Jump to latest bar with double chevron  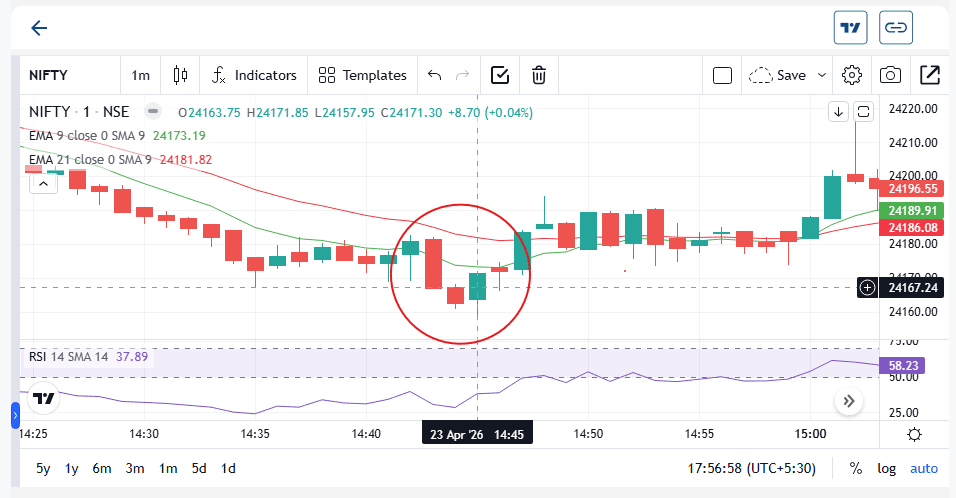click(849, 401)
